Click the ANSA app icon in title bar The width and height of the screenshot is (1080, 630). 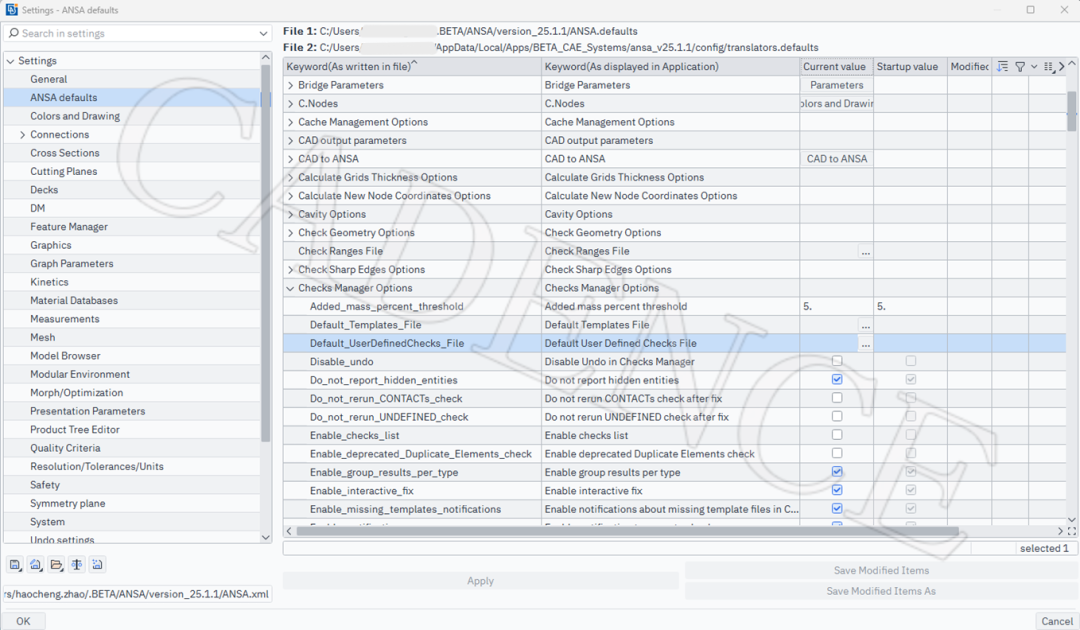12,10
